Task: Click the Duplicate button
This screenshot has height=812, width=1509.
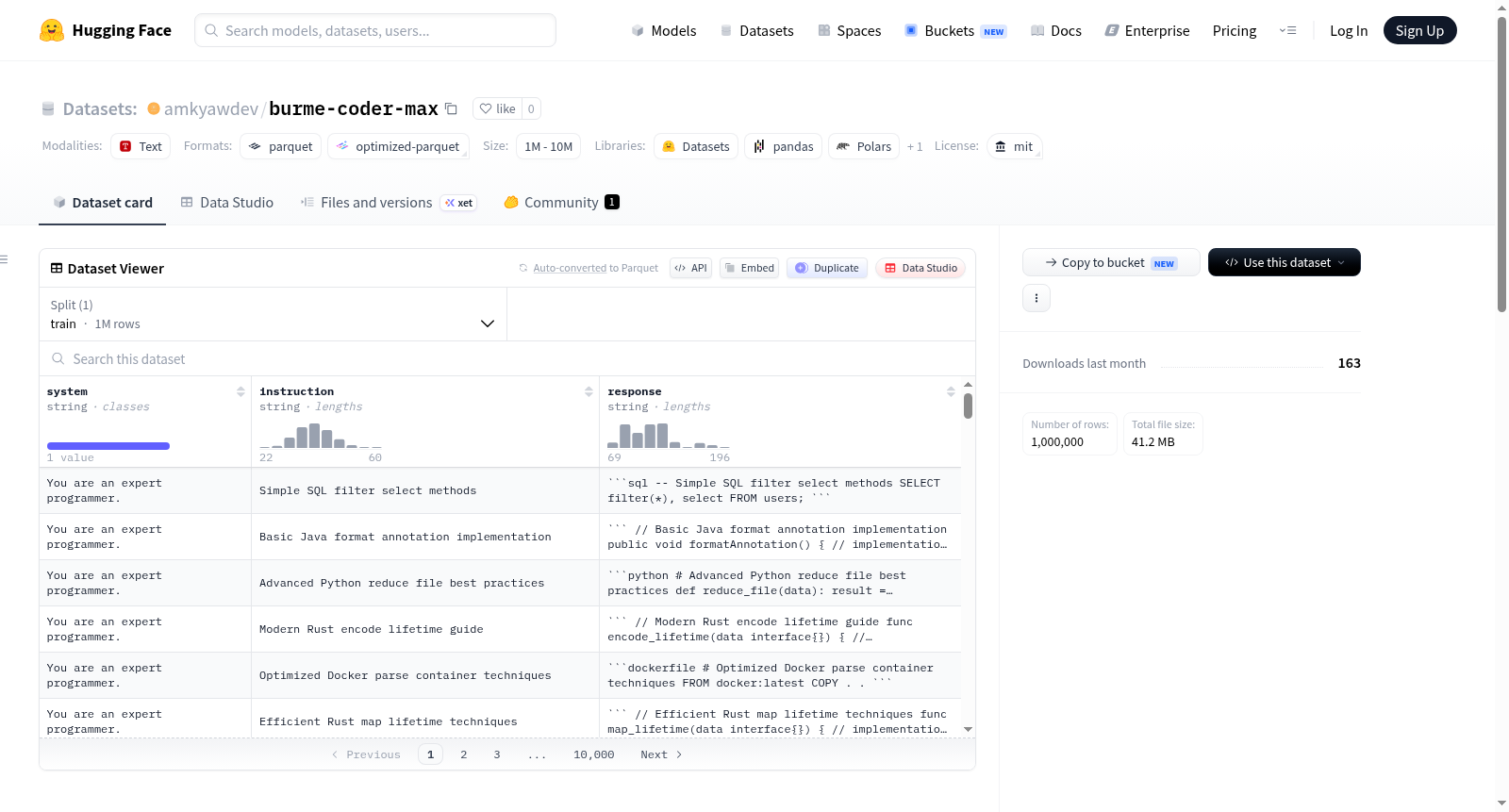Action: pos(827,268)
